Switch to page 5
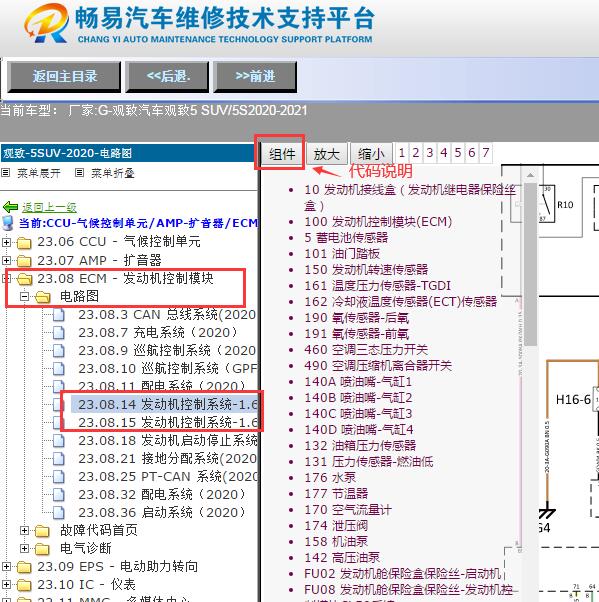This screenshot has height=602, width=599. point(458,153)
